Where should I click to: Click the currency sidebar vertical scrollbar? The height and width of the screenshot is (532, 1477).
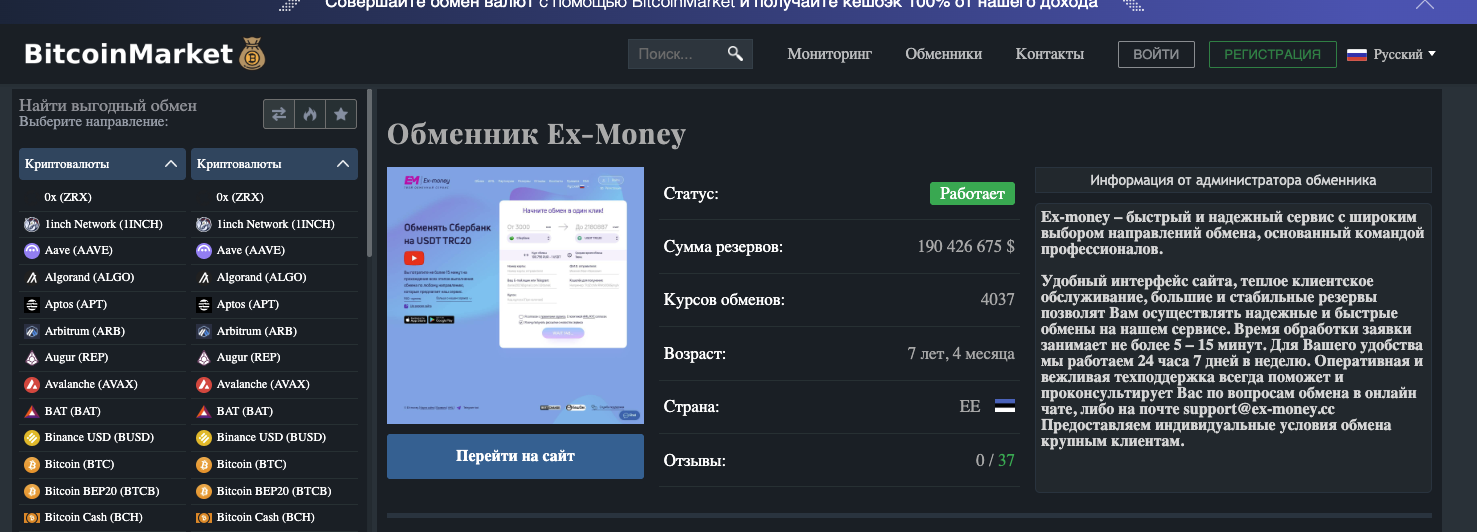[370, 175]
